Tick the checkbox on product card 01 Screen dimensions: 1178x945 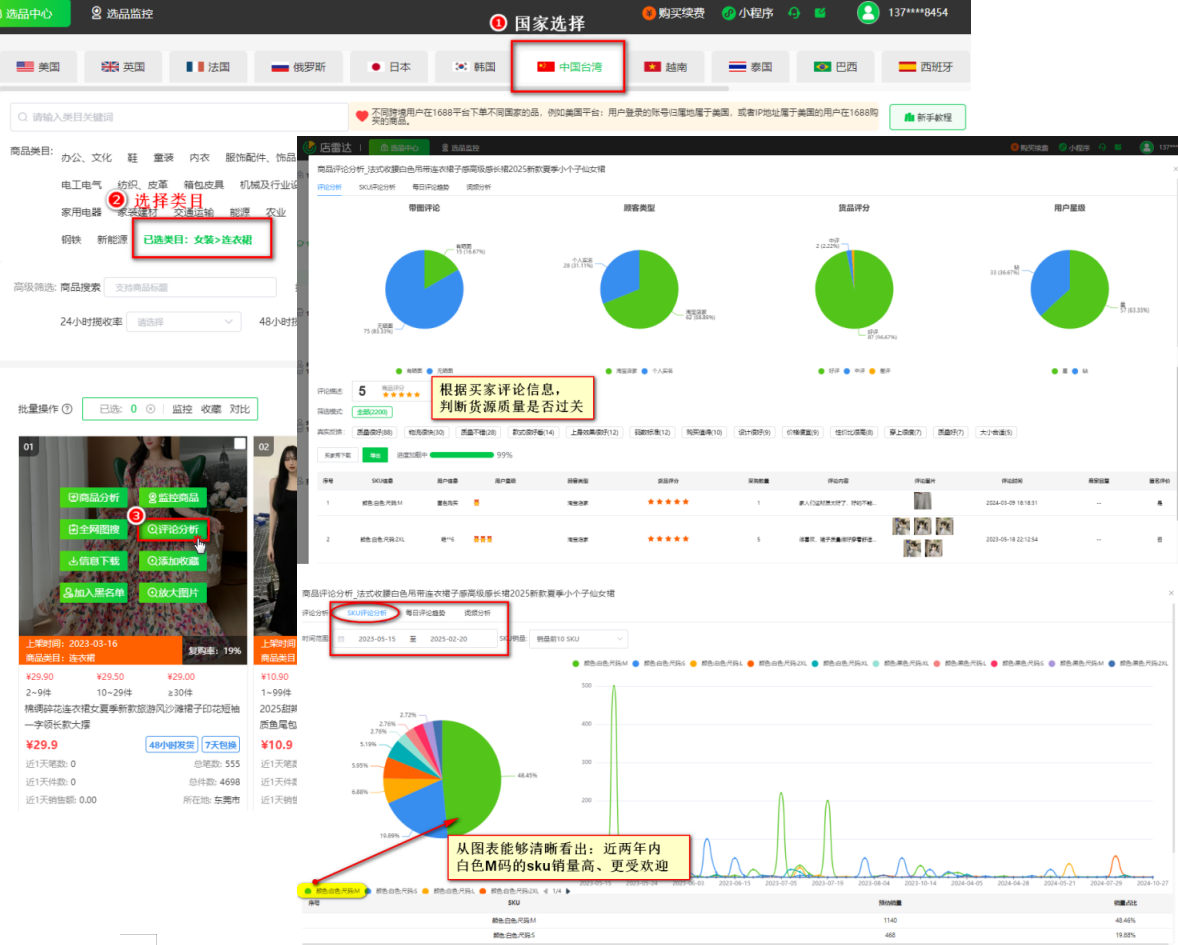point(240,444)
